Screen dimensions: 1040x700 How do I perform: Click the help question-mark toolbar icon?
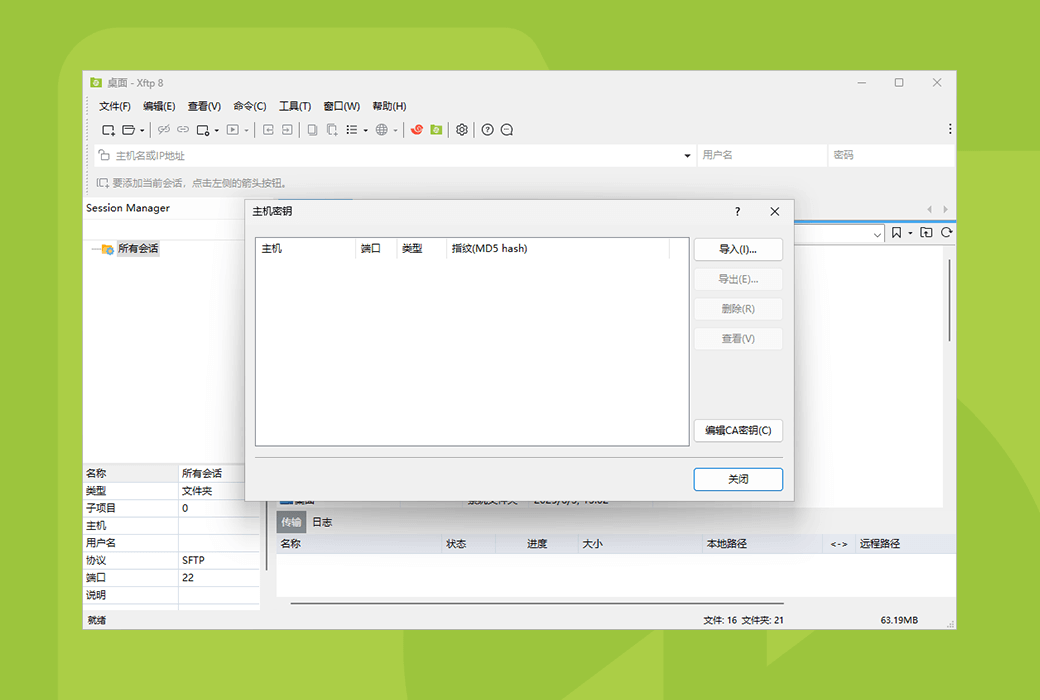[488, 130]
